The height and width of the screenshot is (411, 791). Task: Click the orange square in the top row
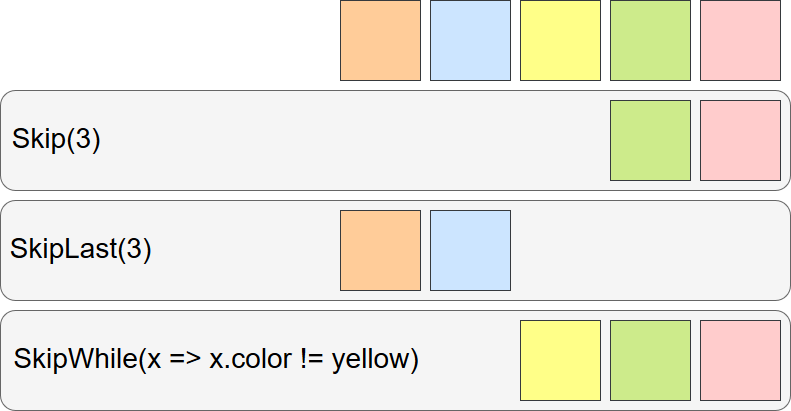pyautogui.click(x=380, y=40)
